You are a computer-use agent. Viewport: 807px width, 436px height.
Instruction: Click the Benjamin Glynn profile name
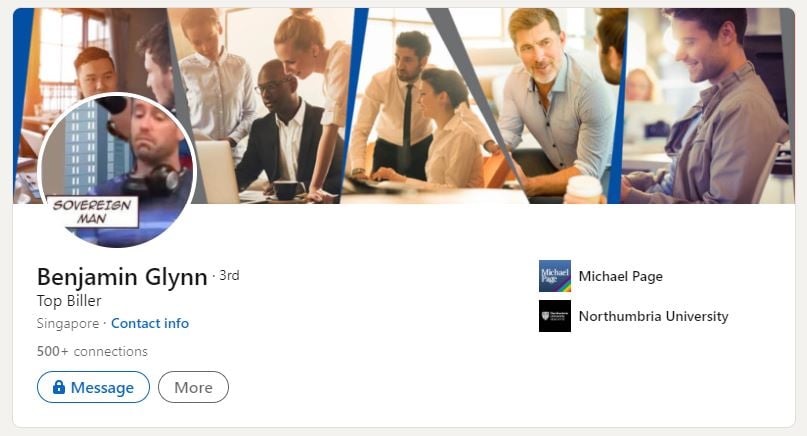[x=122, y=277]
